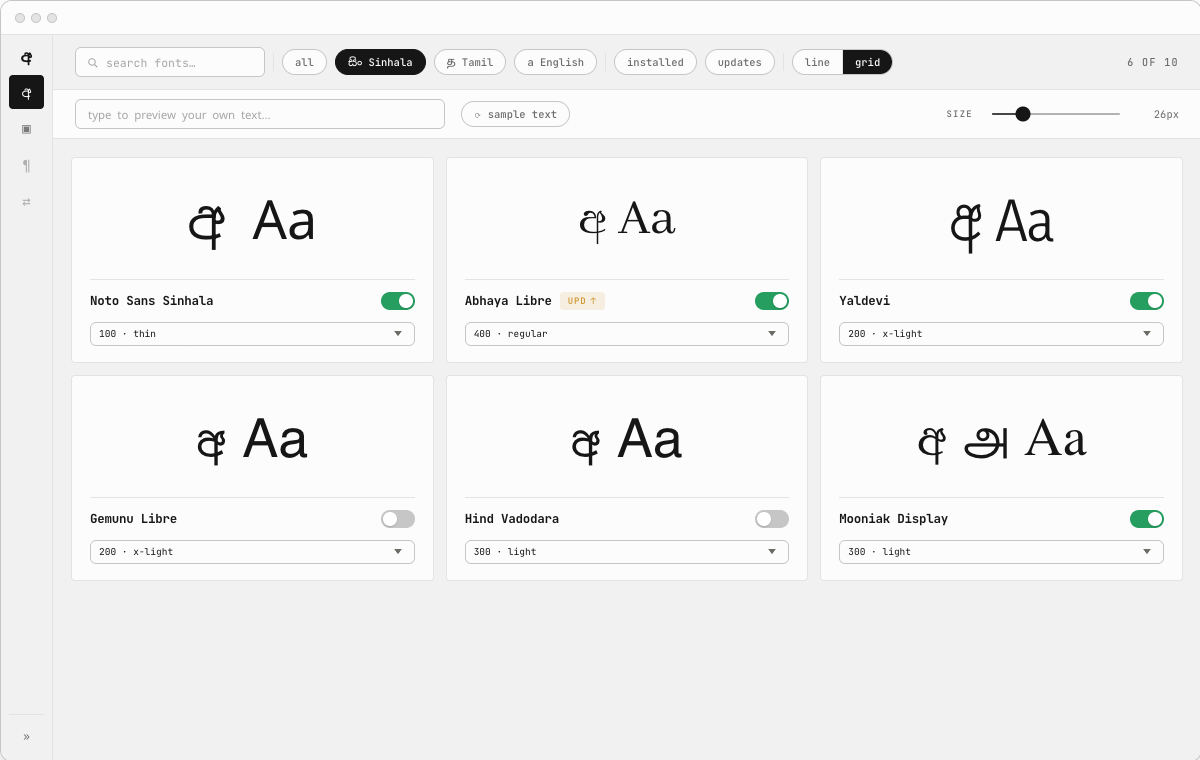Open the swap arrows sidebar icon
Image resolution: width=1200 pixels, height=760 pixels.
tap(26, 201)
